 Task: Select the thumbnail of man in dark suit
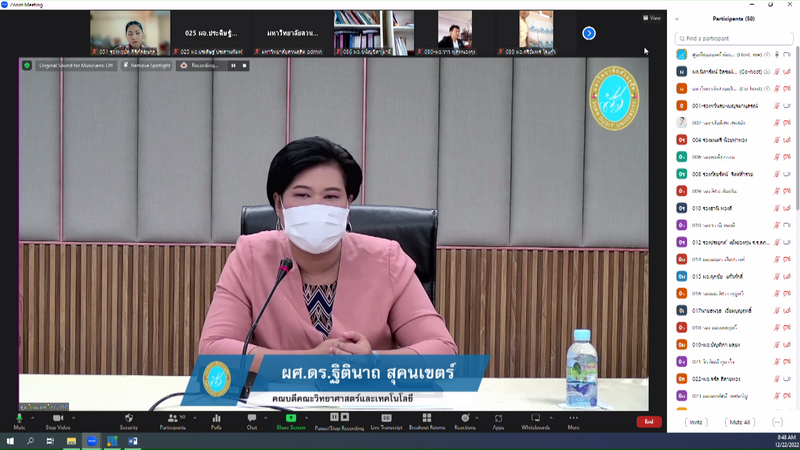click(455, 33)
